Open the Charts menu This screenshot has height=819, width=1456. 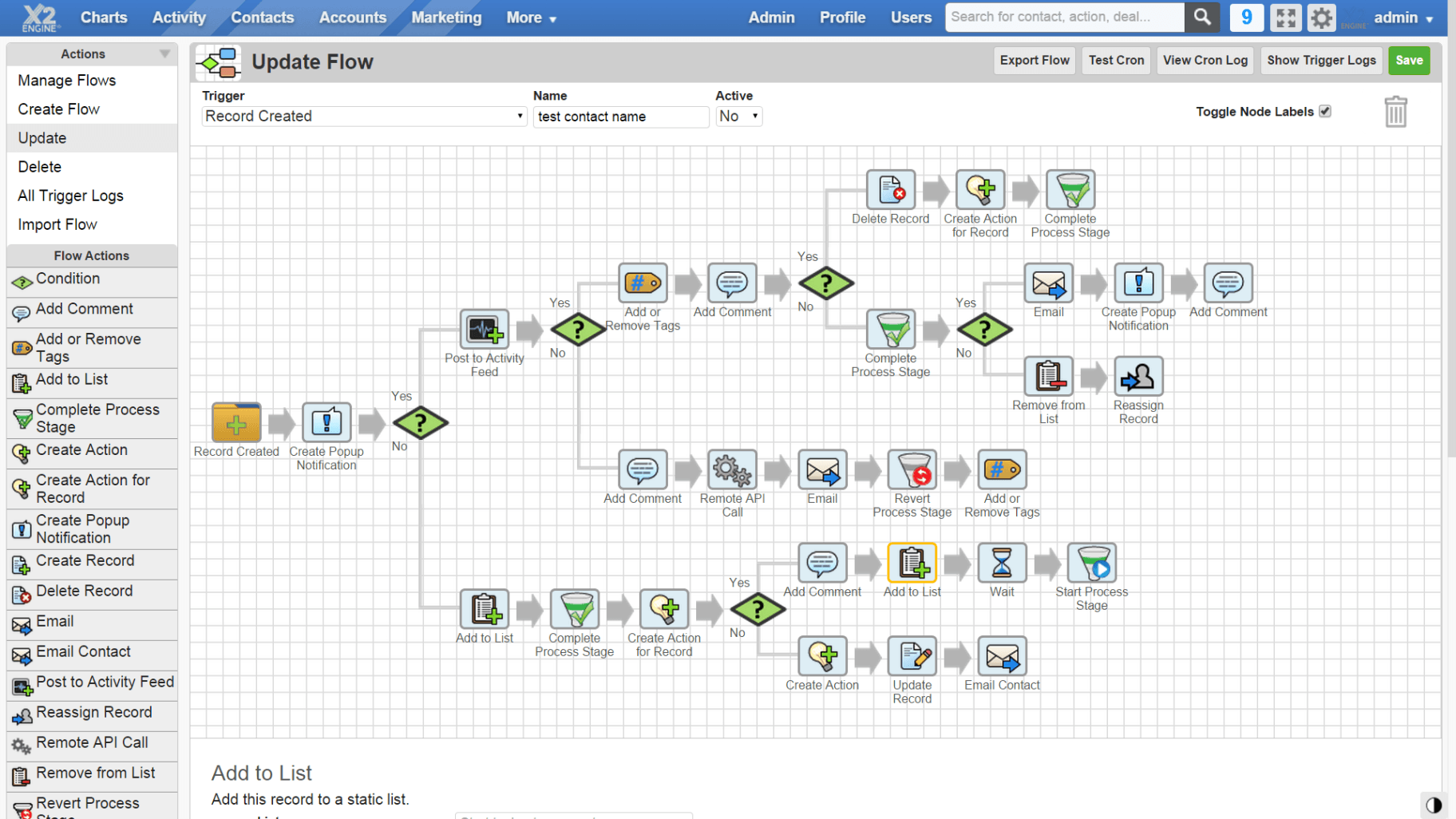104,18
